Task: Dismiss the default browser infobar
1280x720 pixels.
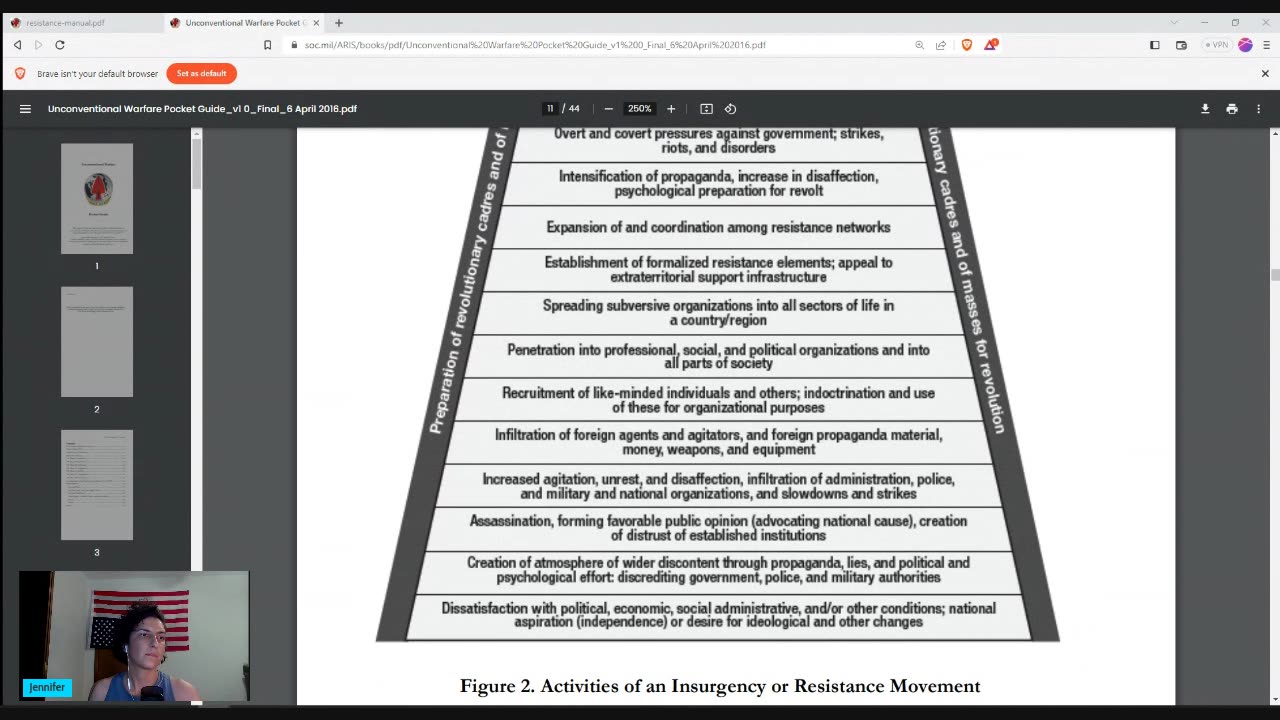Action: tap(1265, 73)
